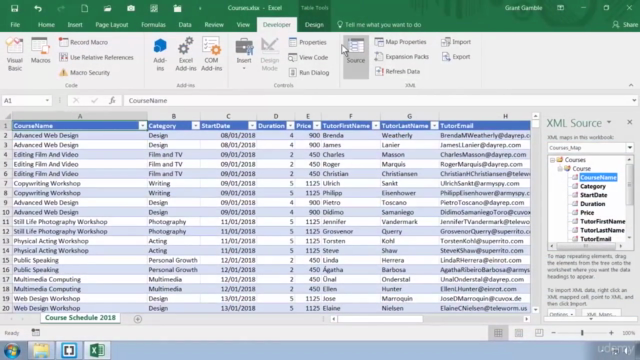The width and height of the screenshot is (640, 360).
Task: Open the TutorFirstName filter dropdown
Action: point(376,126)
